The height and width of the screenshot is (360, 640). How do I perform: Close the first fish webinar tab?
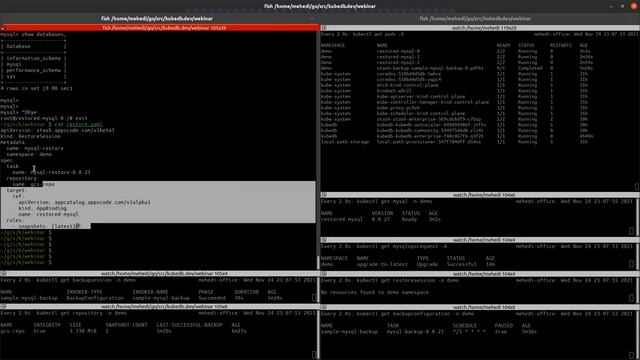point(312,18)
